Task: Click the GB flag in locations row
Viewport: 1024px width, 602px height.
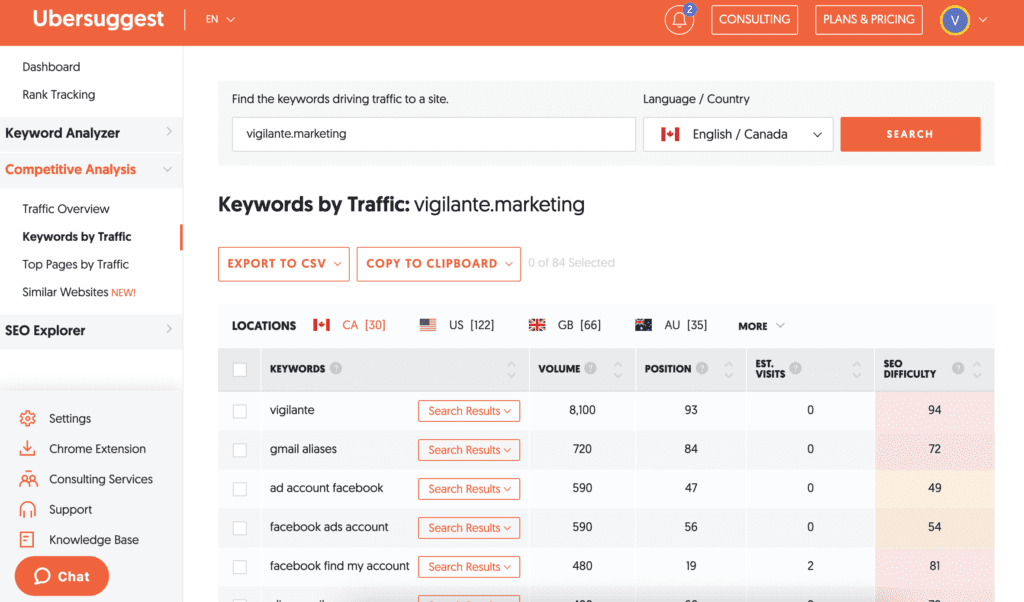Action: tap(537, 325)
